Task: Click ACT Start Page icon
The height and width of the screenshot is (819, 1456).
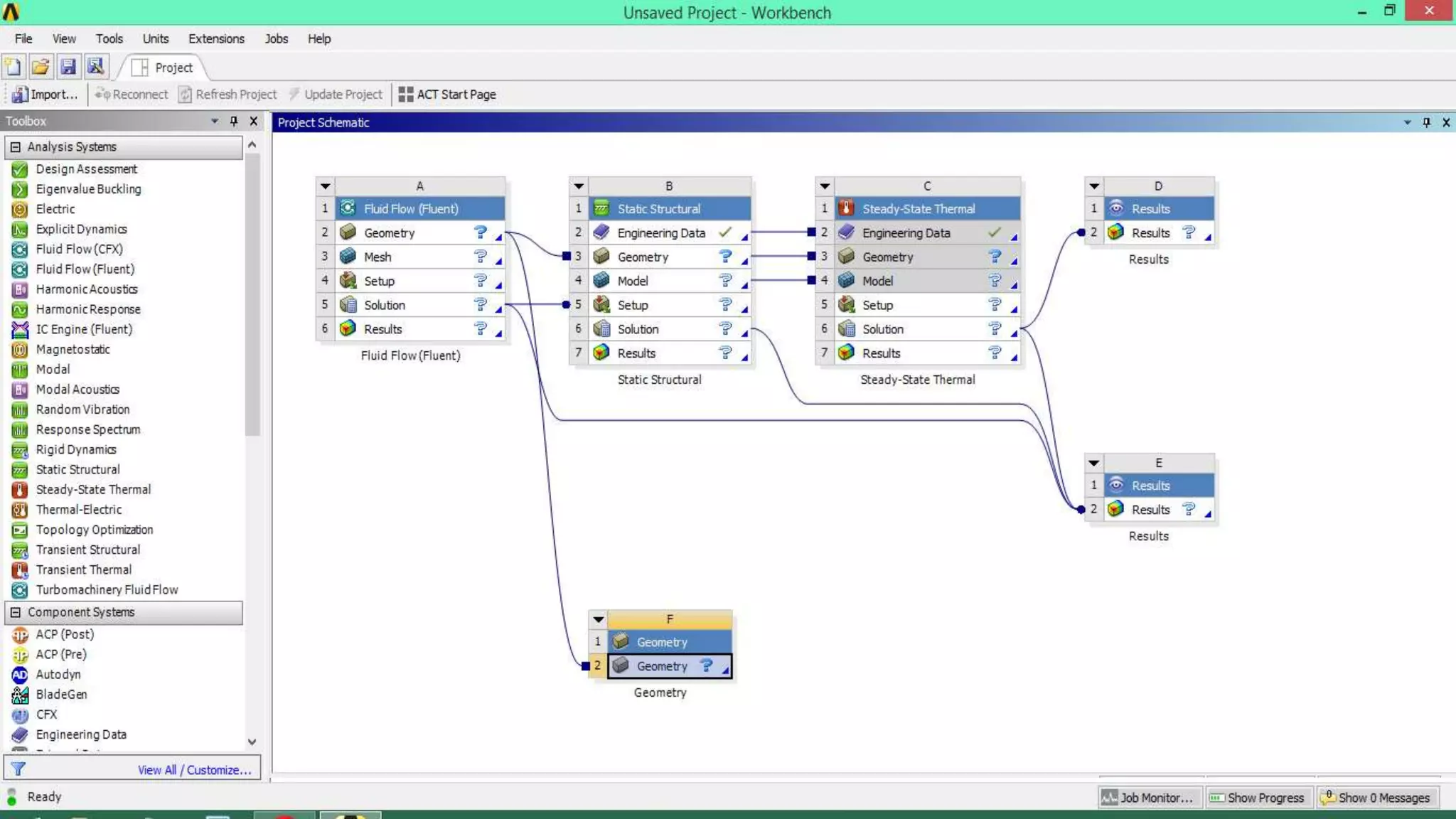Action: point(405,95)
